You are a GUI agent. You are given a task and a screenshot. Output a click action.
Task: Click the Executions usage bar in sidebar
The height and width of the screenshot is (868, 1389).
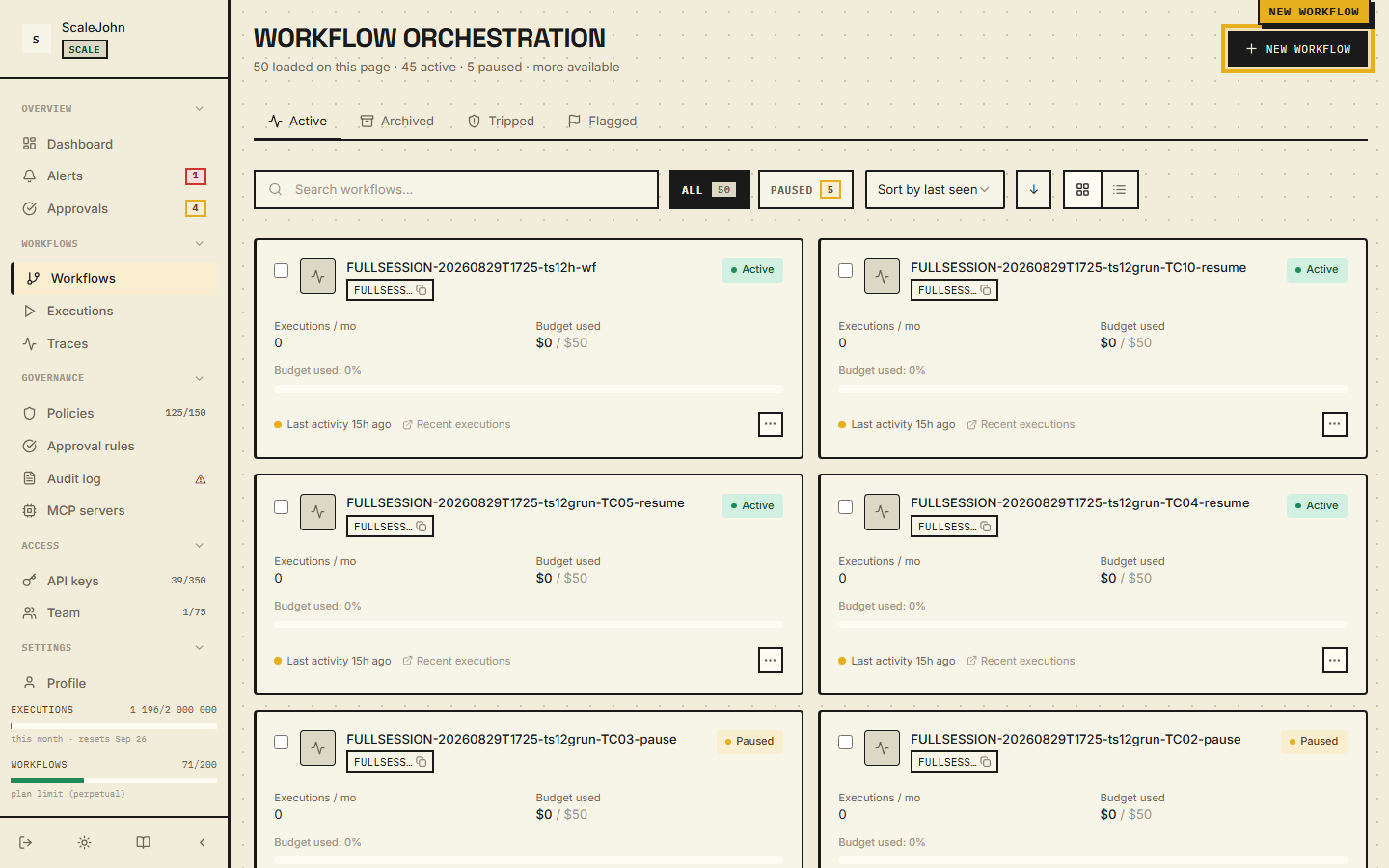pyautogui.click(x=114, y=725)
